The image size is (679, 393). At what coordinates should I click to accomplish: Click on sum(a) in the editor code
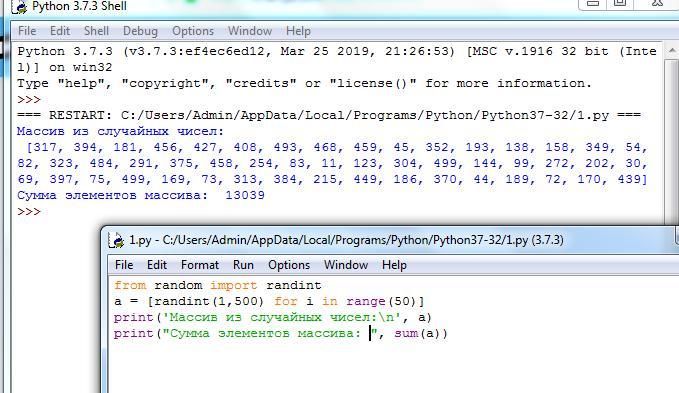[417, 334]
